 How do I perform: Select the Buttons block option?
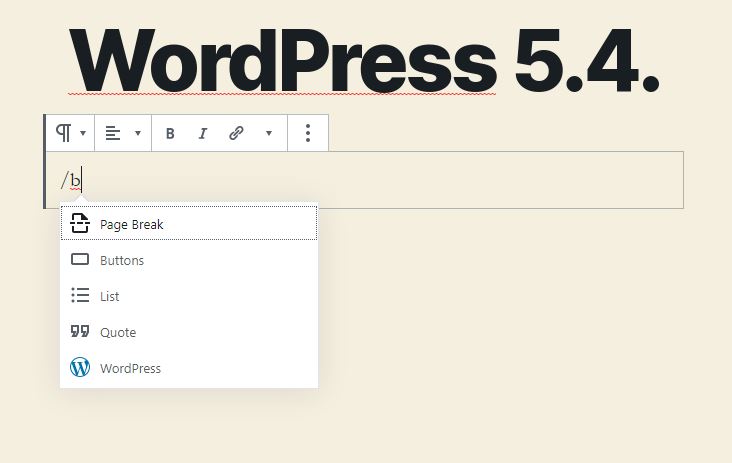pos(122,261)
